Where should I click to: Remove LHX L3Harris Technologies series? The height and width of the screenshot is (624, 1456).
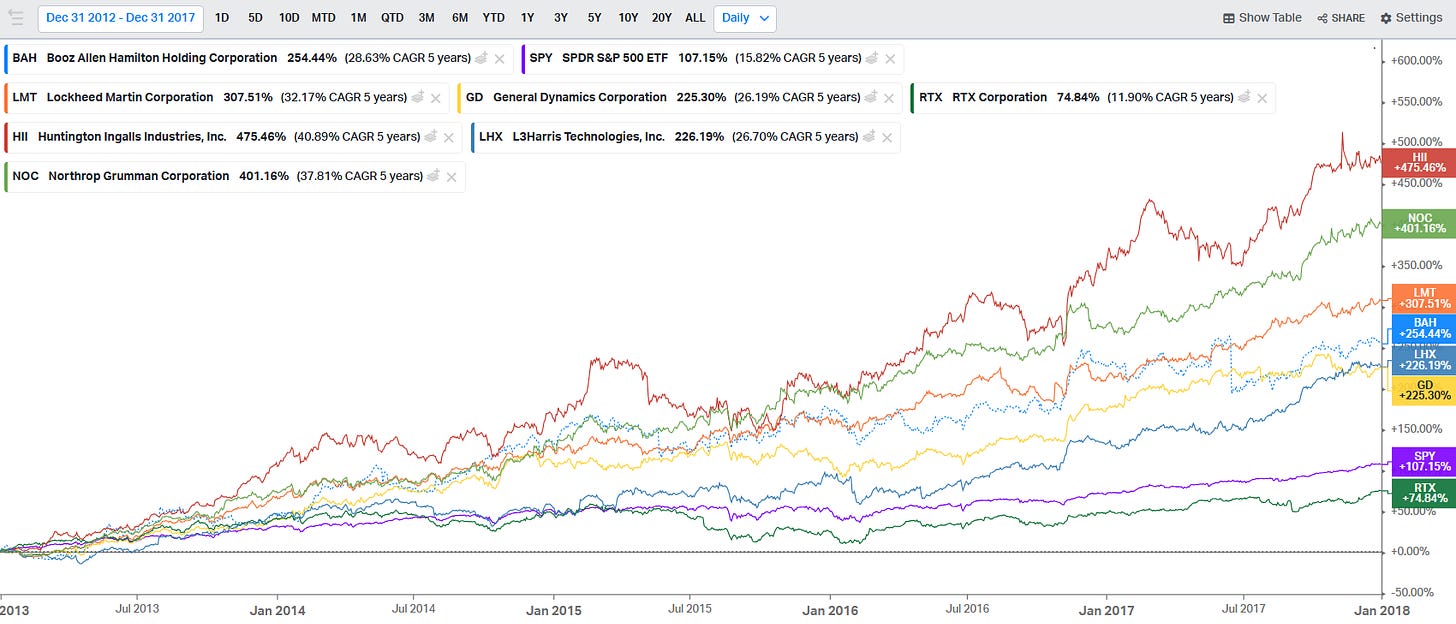886,137
